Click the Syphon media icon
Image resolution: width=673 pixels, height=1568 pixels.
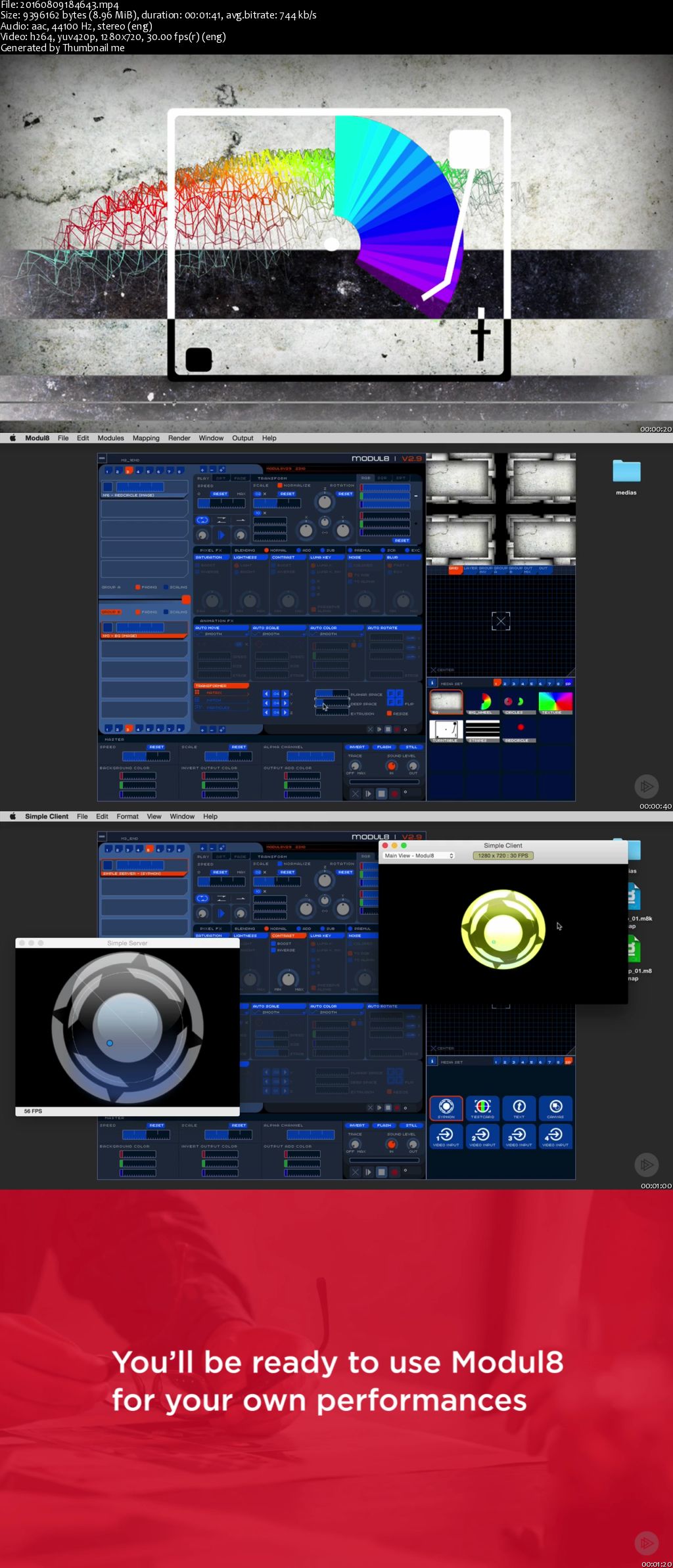446,1108
